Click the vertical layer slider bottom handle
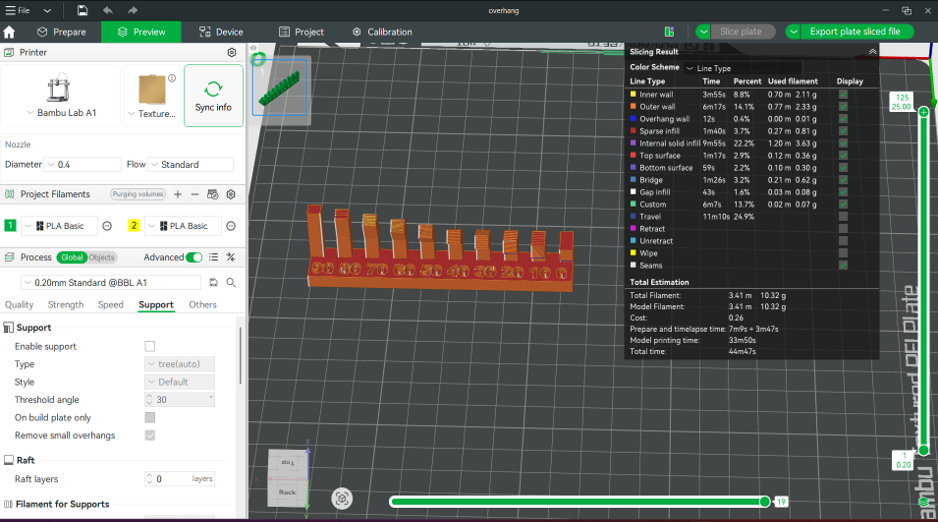938x522 pixels. tap(924, 450)
